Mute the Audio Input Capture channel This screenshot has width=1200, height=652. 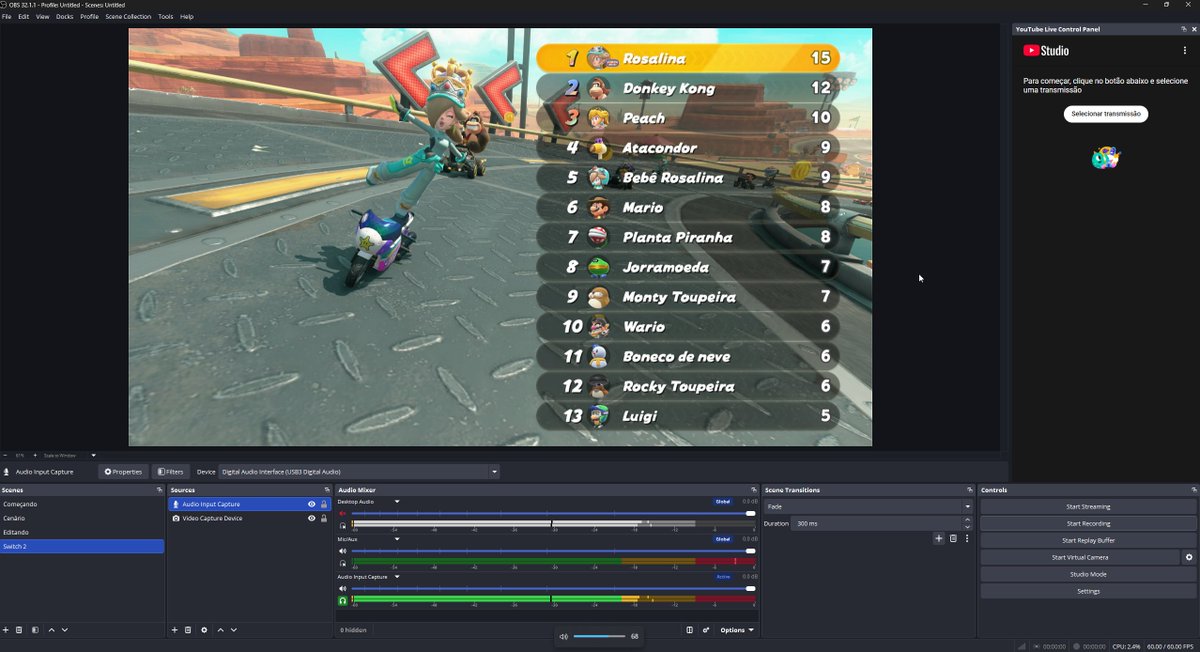click(x=343, y=589)
